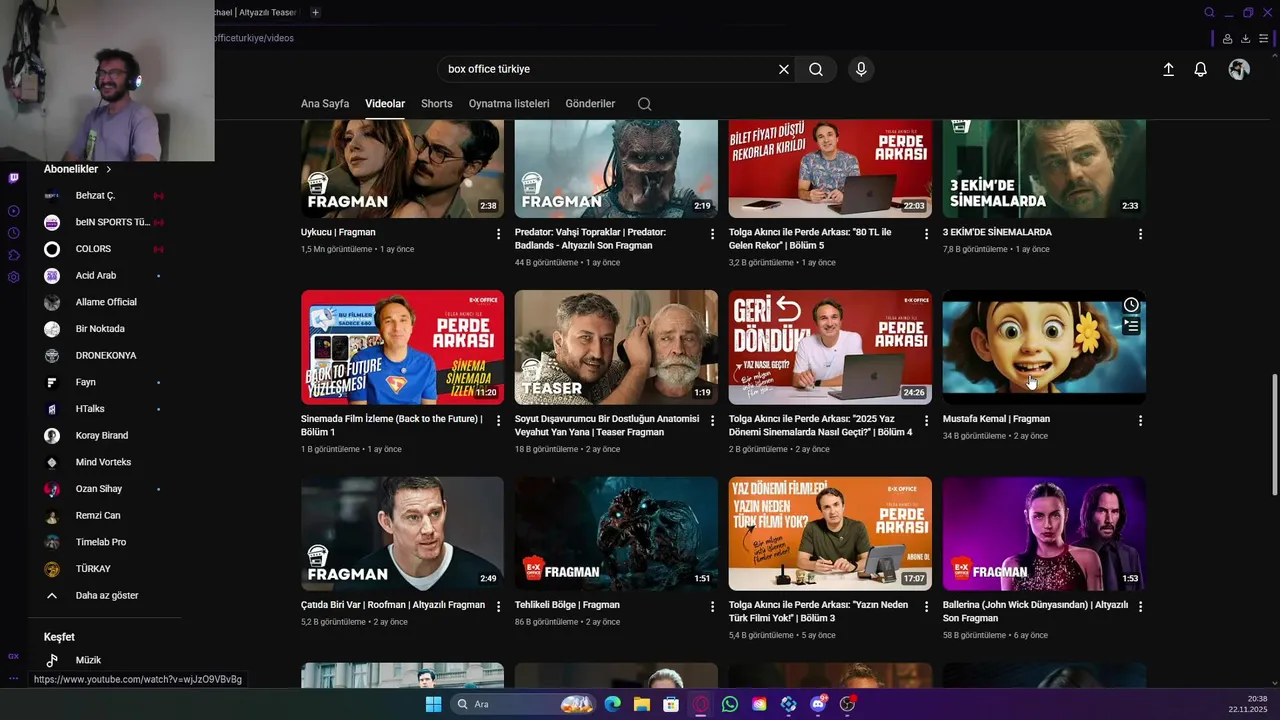Click the Ballerina Altyazılı Son Fragman title

coord(1035,611)
